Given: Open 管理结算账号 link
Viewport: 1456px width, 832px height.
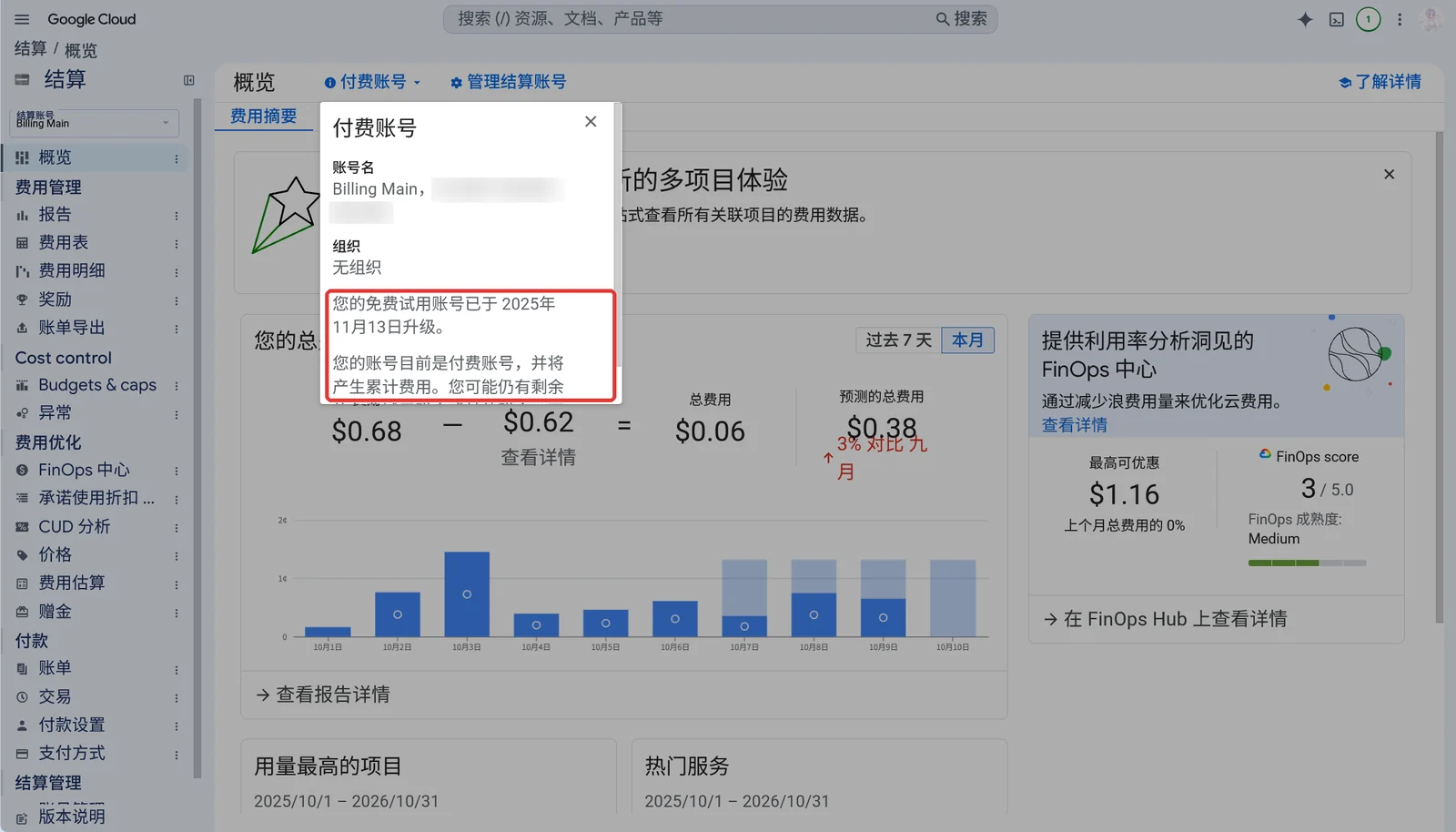Looking at the screenshot, I should pos(509,82).
